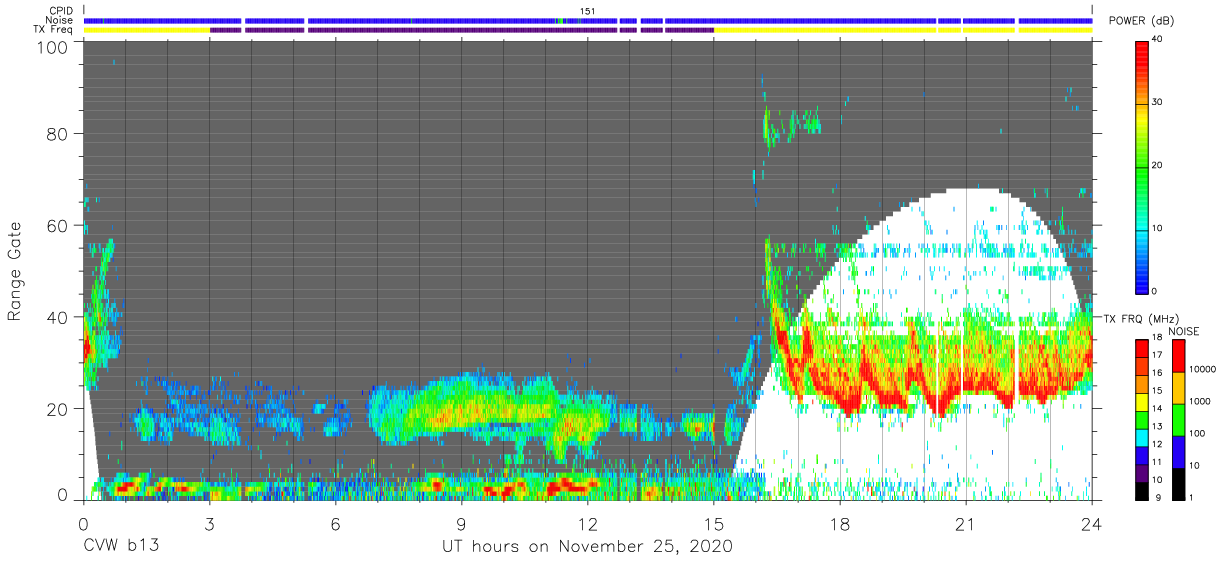Click the 'CVW b13' radar beam label
This screenshot has width=1228, height=567.
click(x=121, y=547)
